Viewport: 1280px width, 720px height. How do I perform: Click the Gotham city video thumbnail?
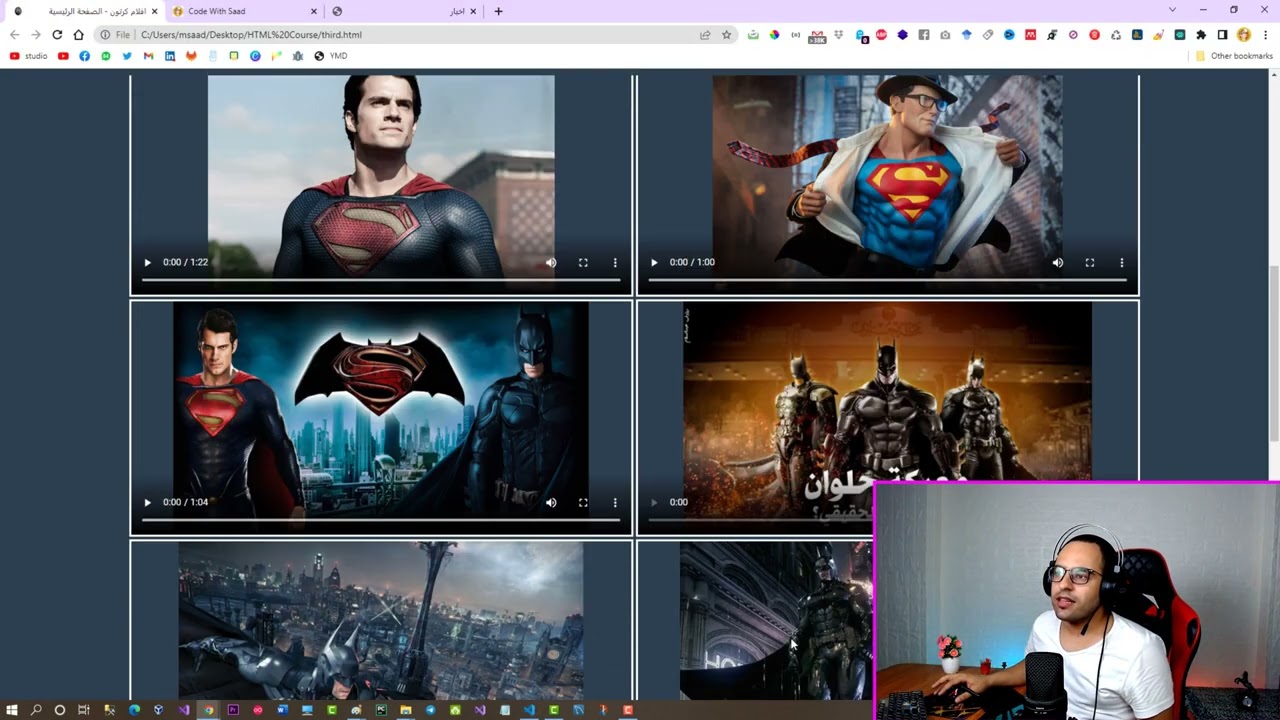381,620
